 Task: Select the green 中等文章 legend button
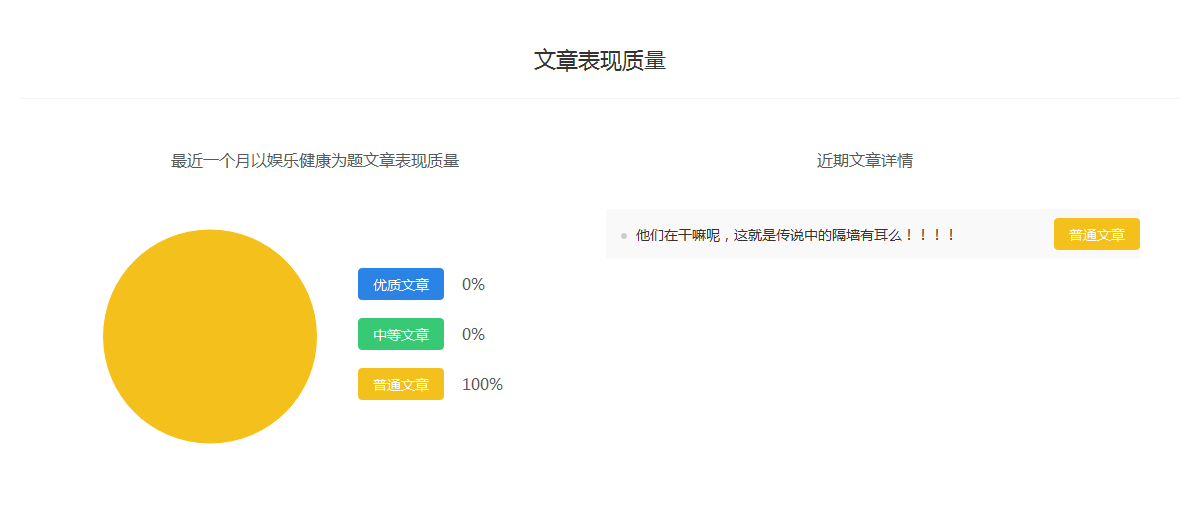tap(401, 334)
